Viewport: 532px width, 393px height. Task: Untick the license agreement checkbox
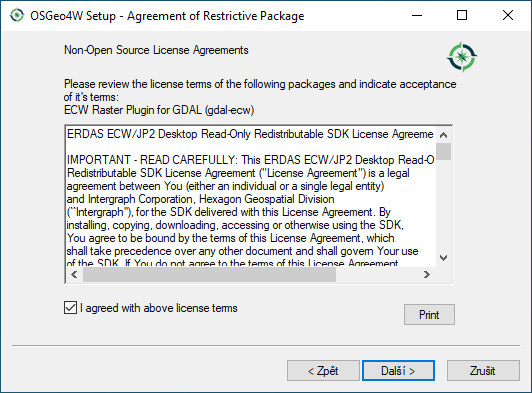(71, 308)
